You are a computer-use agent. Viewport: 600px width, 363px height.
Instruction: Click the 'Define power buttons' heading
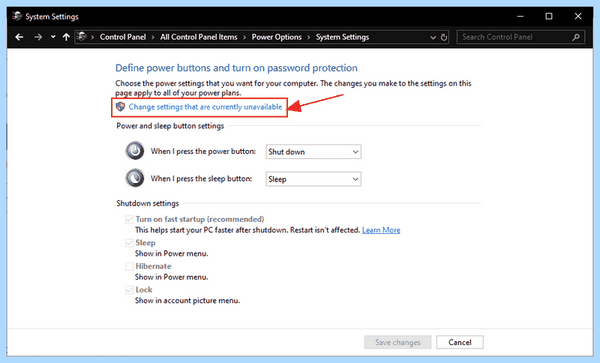click(236, 68)
